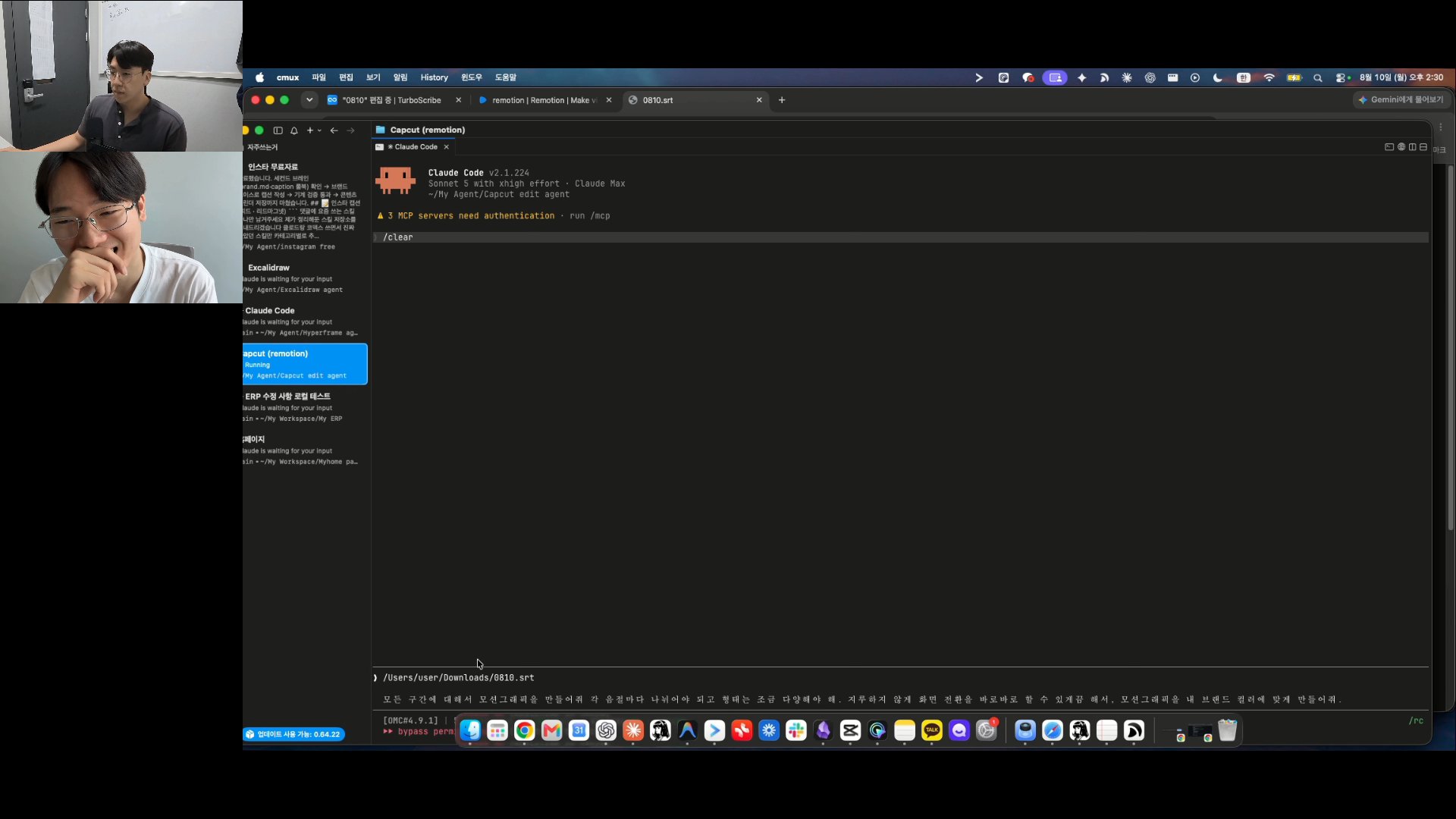
Task: Open Wi-Fi menu bar status
Action: point(1269,77)
